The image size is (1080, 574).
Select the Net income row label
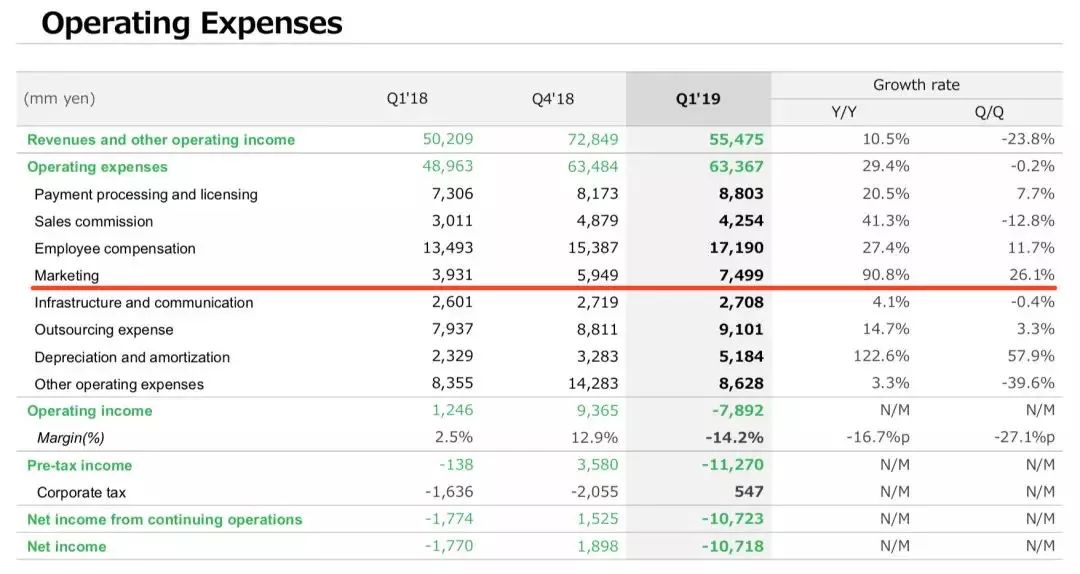(66, 546)
